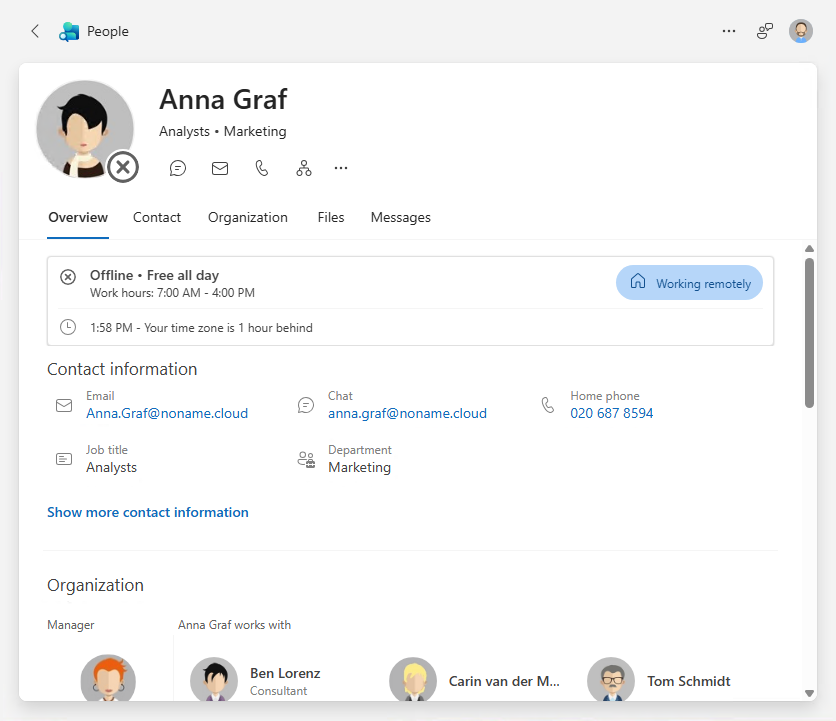Screen dimensions: 836x721
Task: Open the ellipsis menu in the top bar
Action: [x=729, y=31]
